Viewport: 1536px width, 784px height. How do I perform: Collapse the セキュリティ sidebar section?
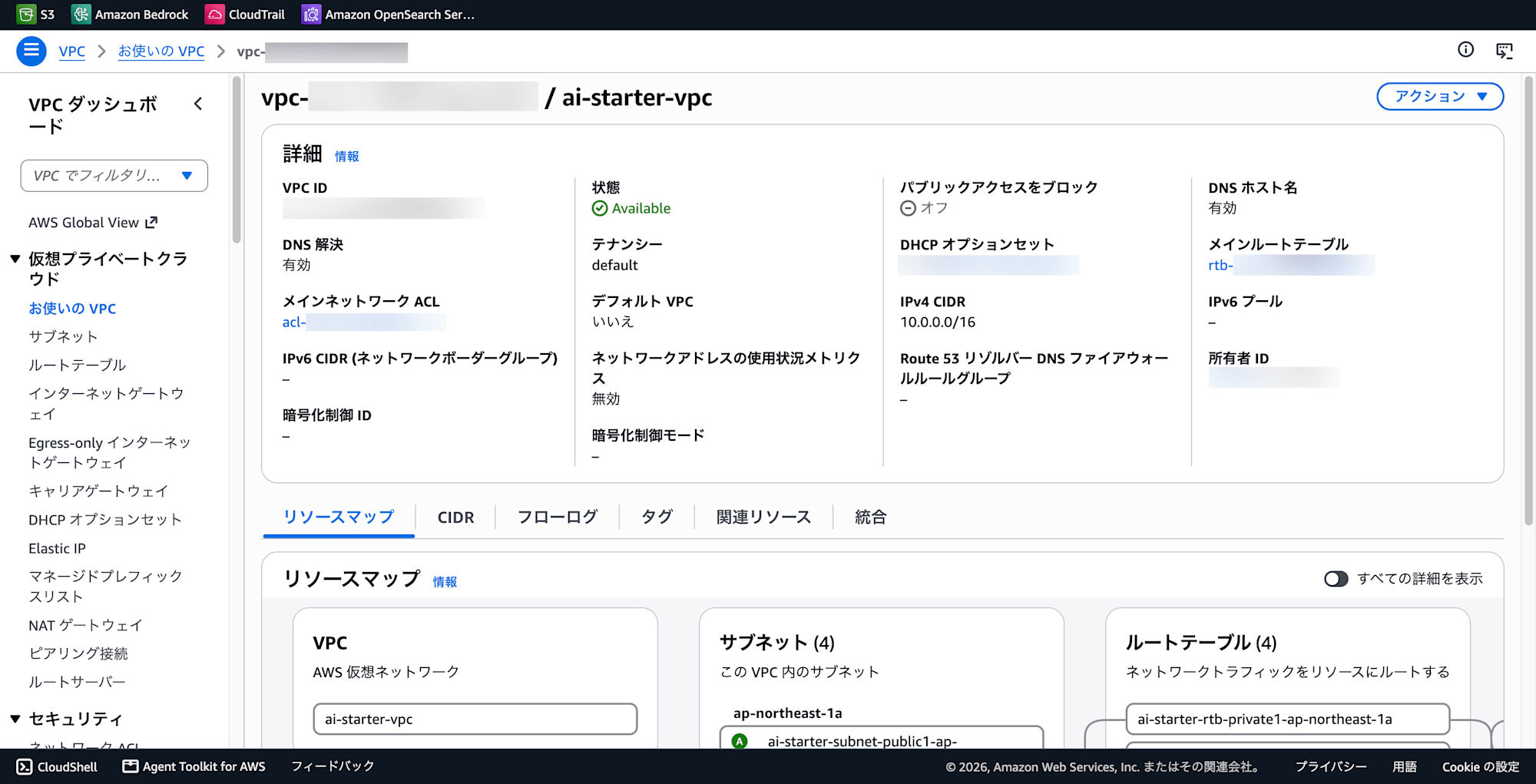15,719
